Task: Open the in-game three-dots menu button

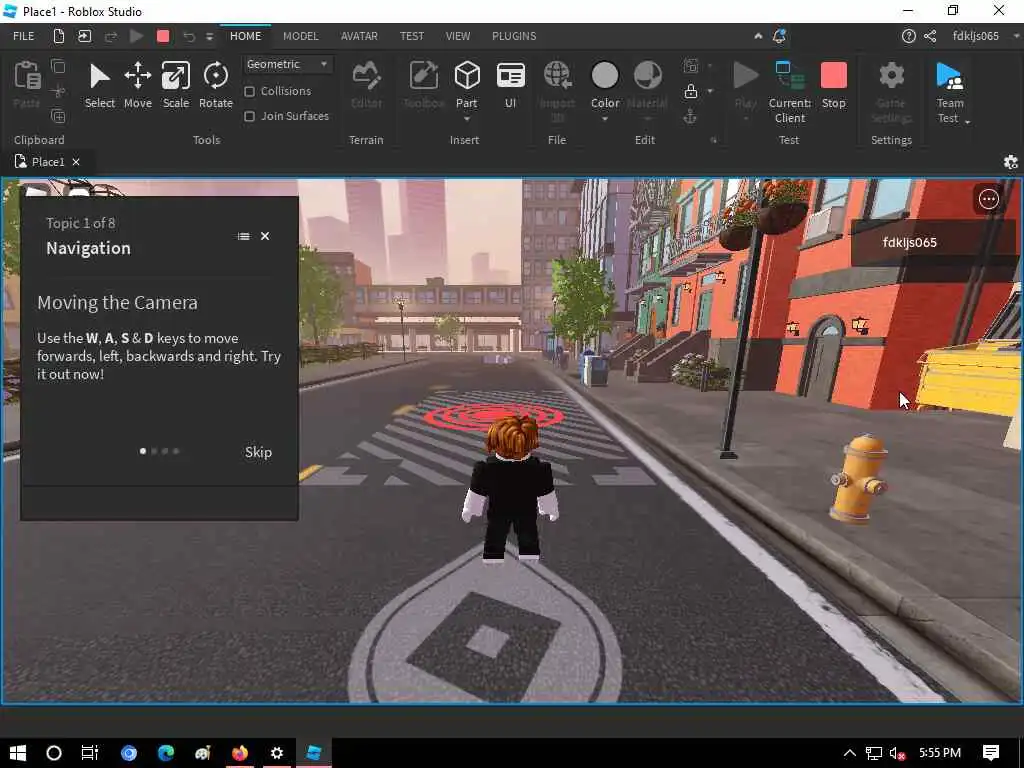Action: [x=988, y=199]
